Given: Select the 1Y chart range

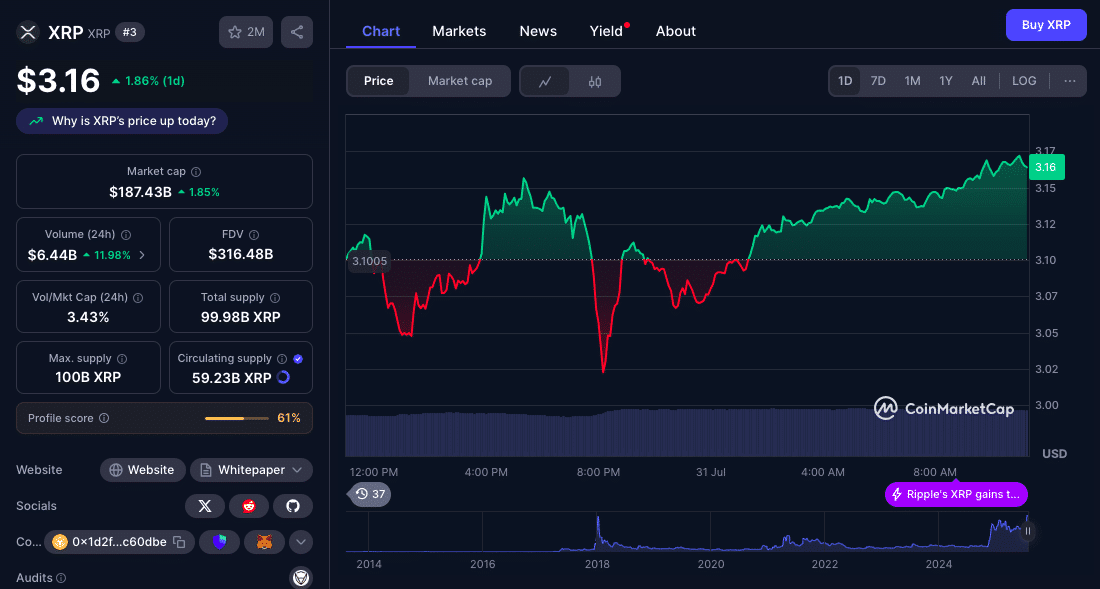Looking at the screenshot, I should click(x=945, y=80).
